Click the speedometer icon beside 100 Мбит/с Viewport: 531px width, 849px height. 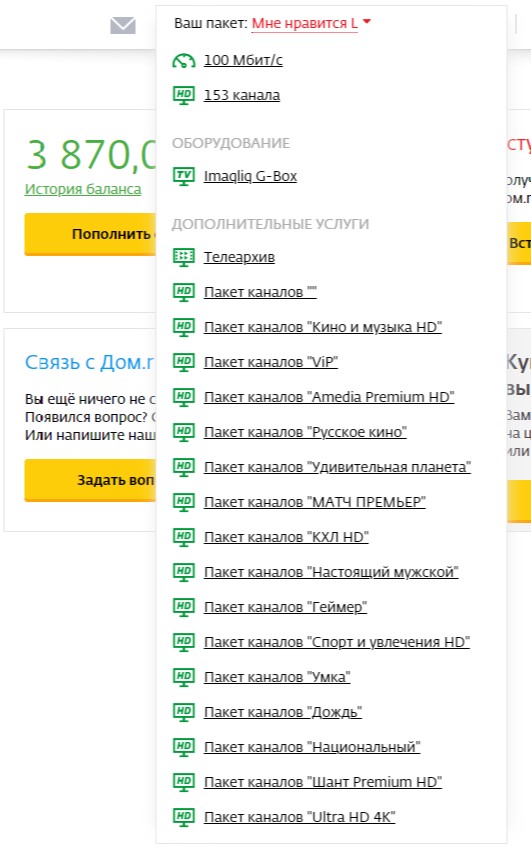pos(183,61)
